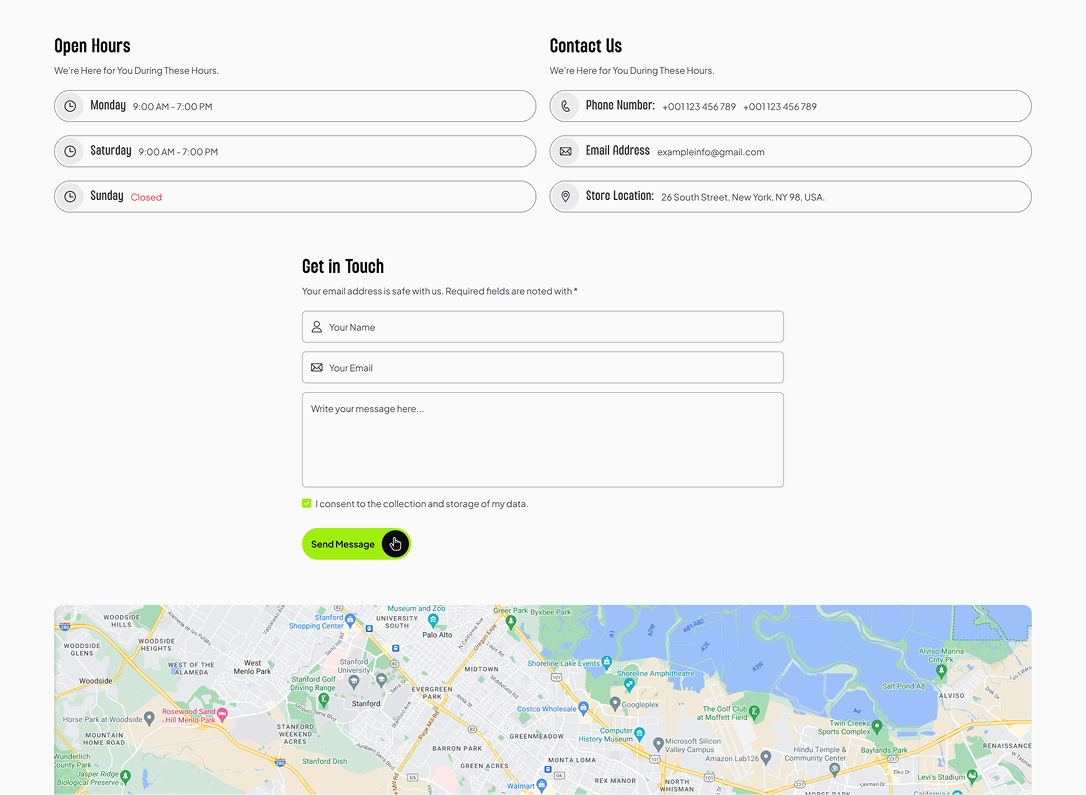1086x795 pixels.
Task: Click the clock icon beside Sunday
Action: [70, 197]
